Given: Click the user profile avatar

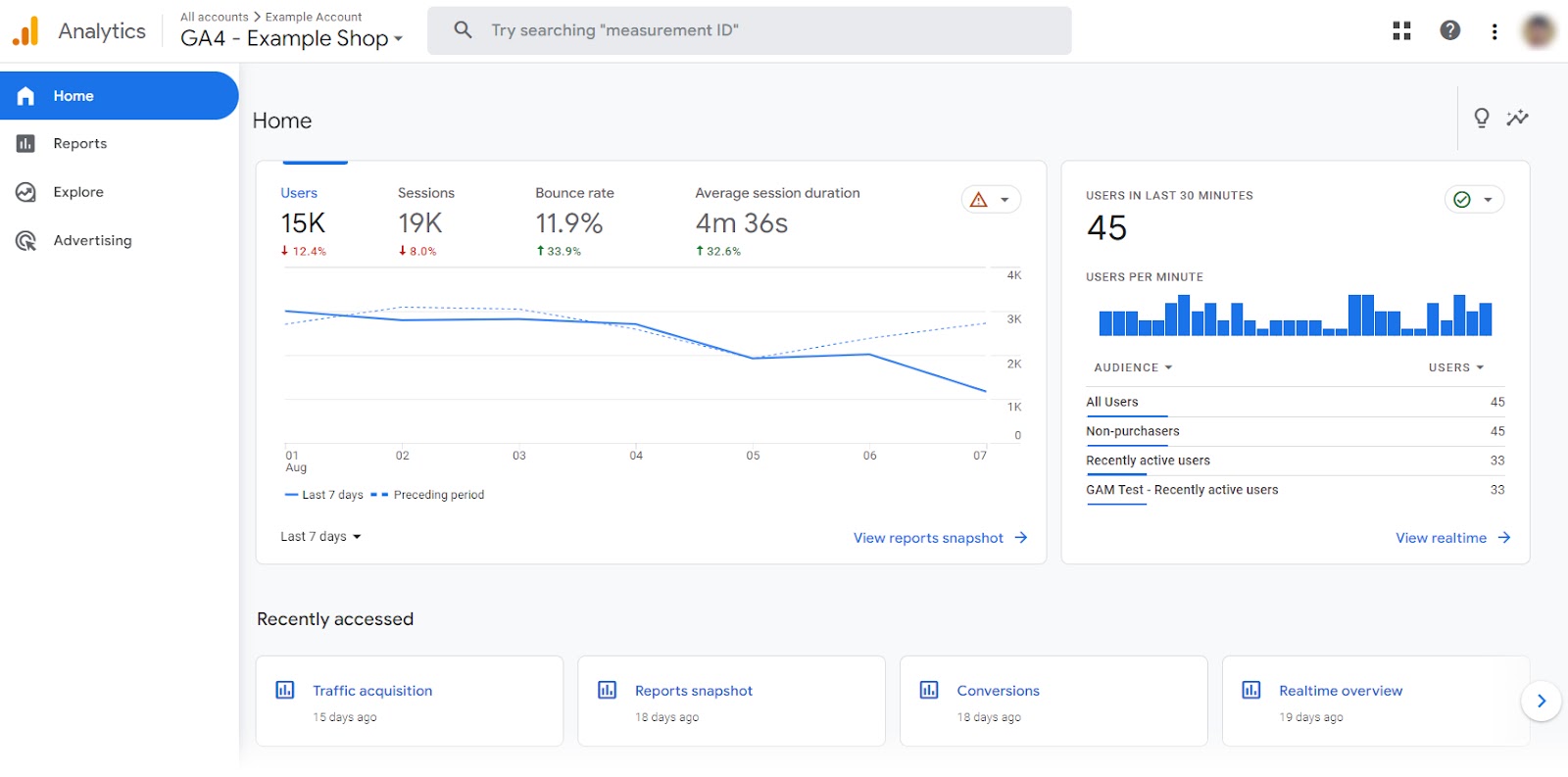Looking at the screenshot, I should coord(1539,31).
